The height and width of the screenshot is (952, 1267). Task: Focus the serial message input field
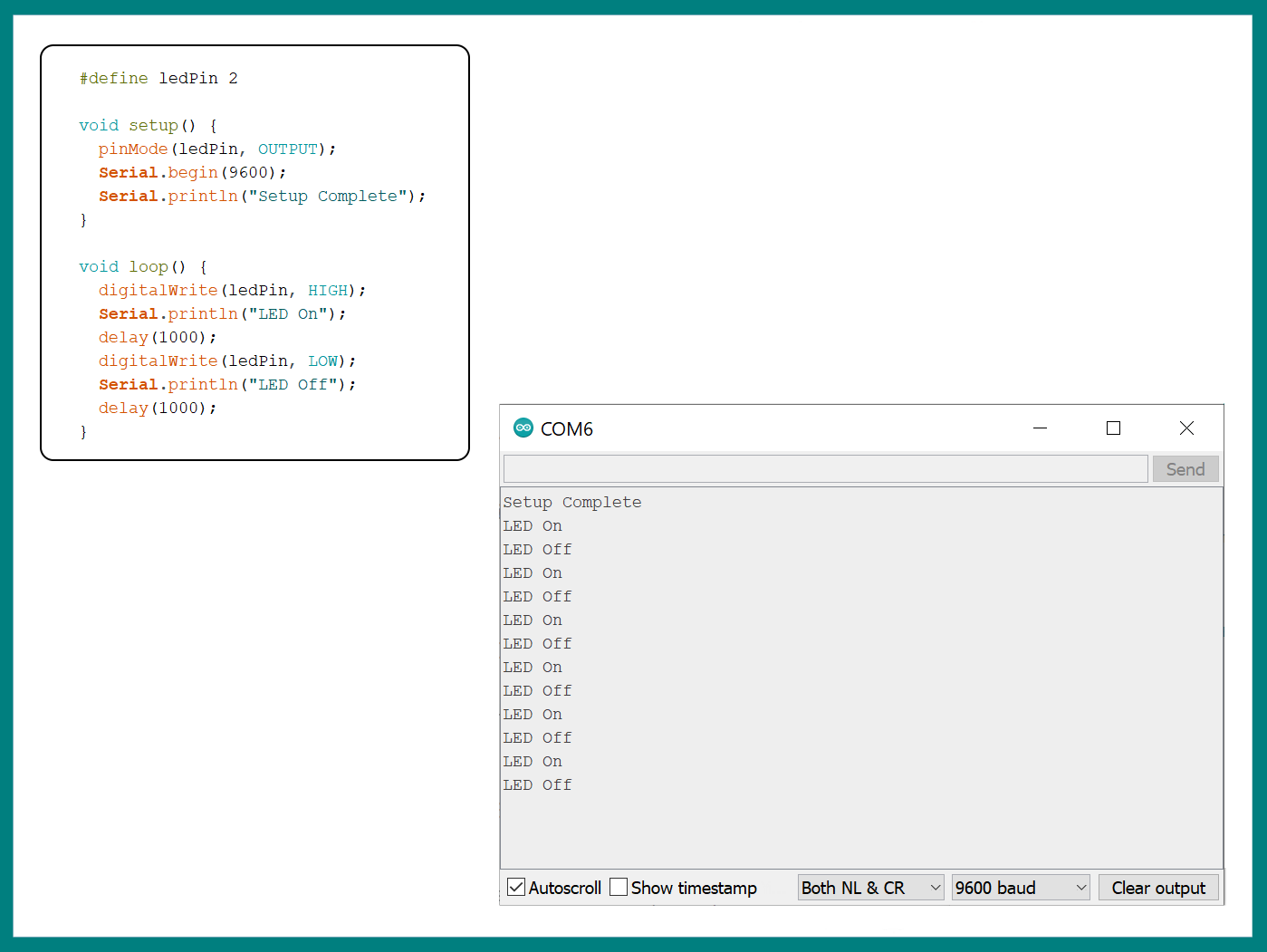[826, 469]
